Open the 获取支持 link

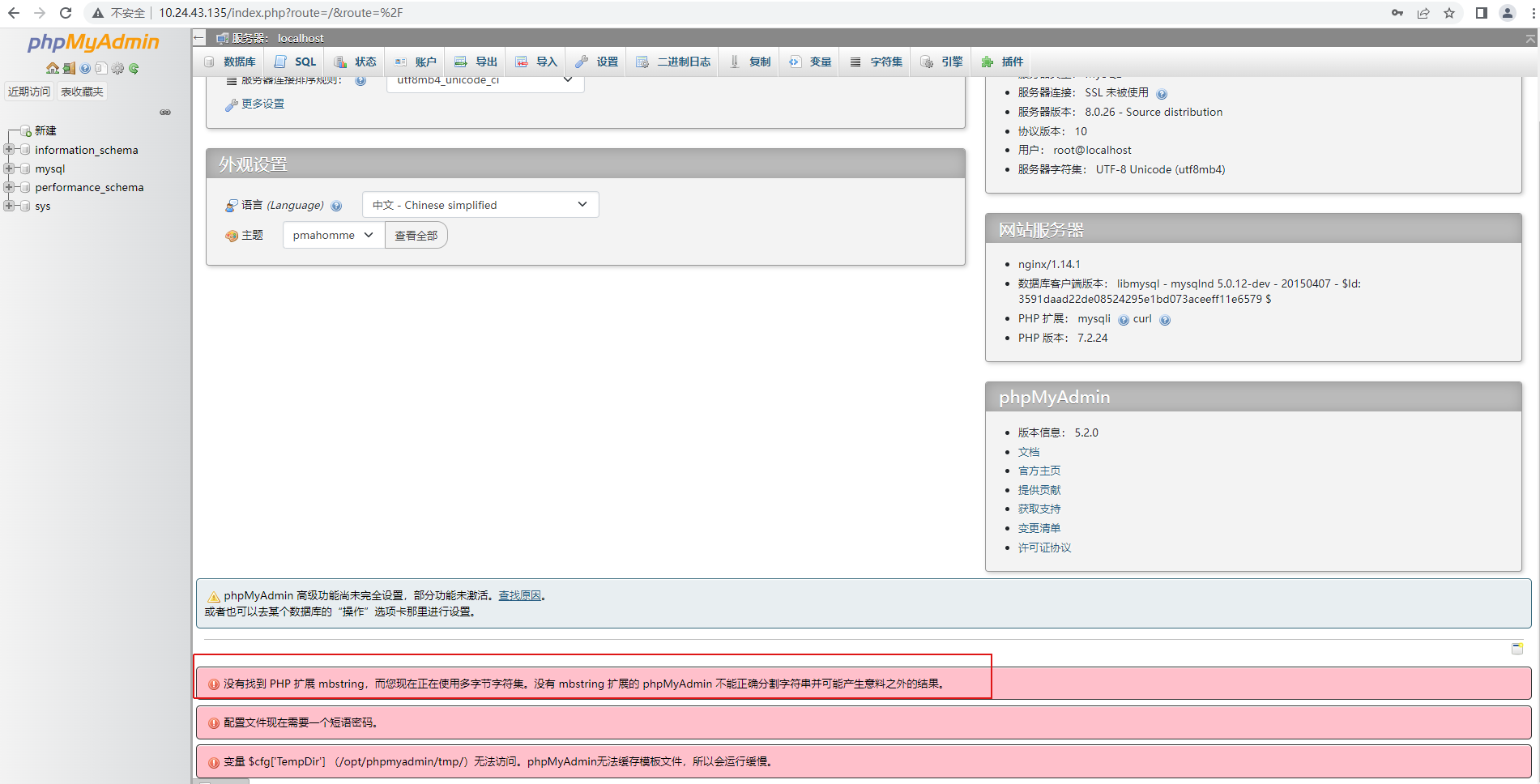click(x=1039, y=509)
